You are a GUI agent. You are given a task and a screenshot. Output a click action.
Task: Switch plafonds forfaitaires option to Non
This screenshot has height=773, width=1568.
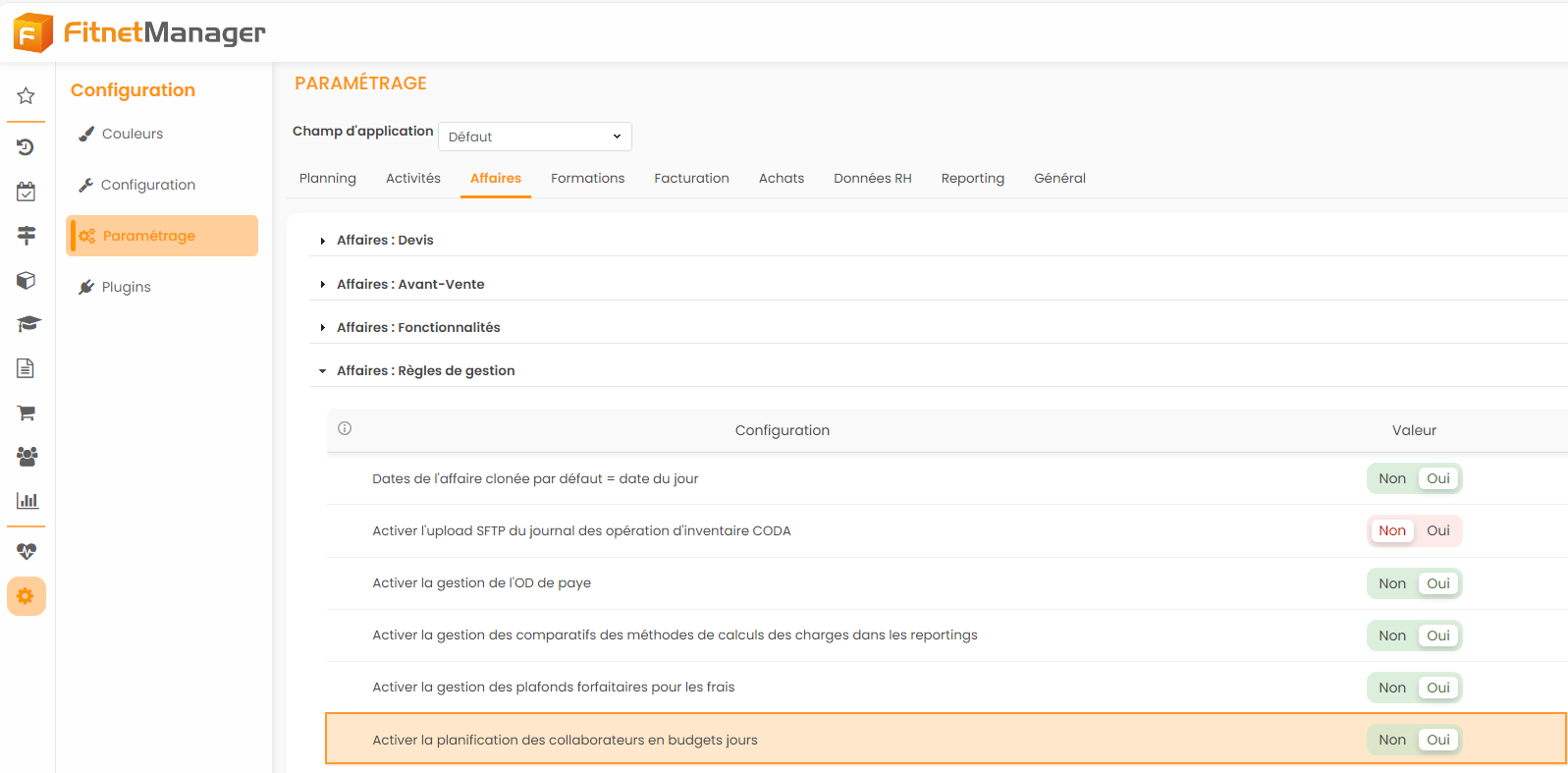1391,688
